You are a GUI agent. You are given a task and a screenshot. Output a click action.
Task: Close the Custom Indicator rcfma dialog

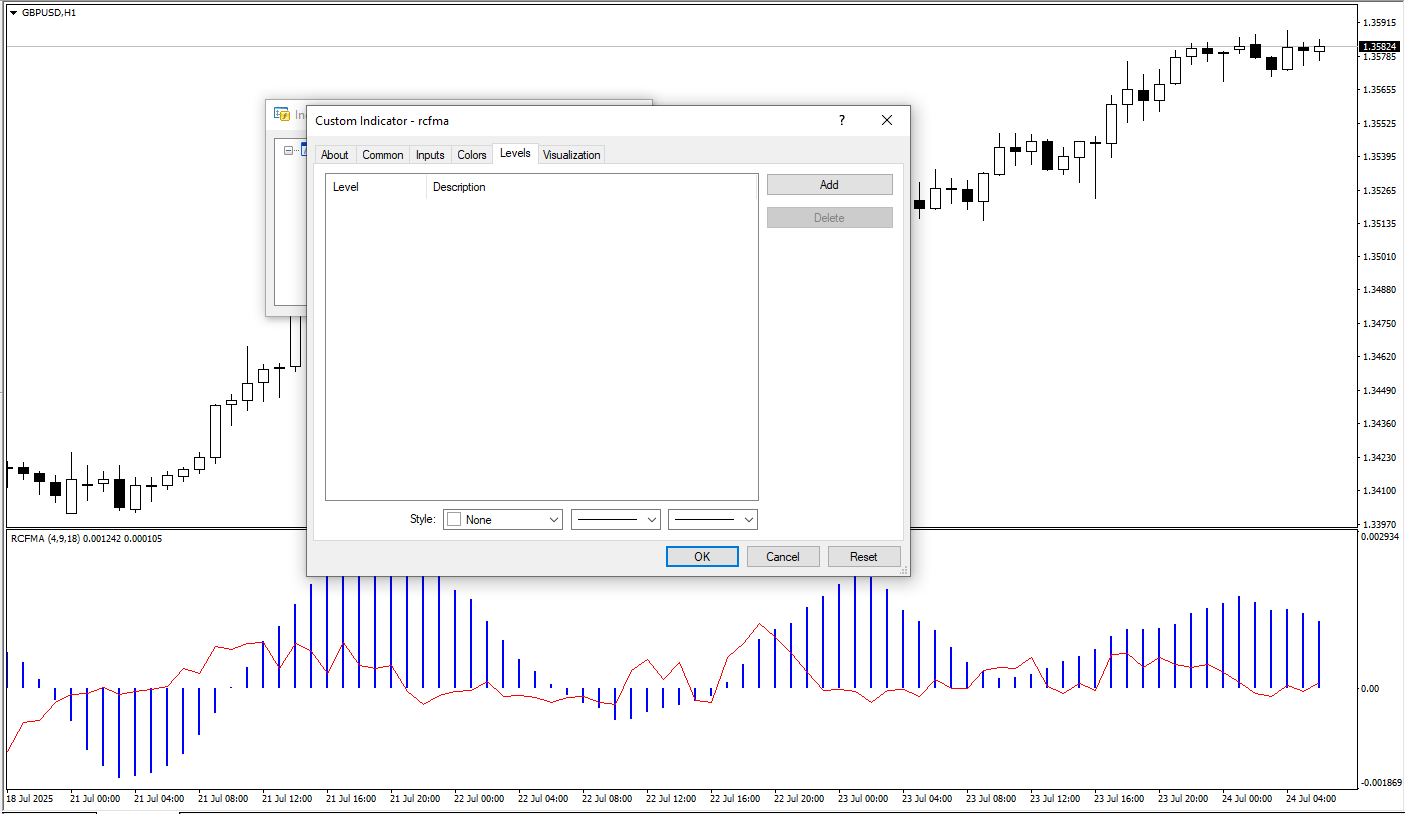point(886,120)
